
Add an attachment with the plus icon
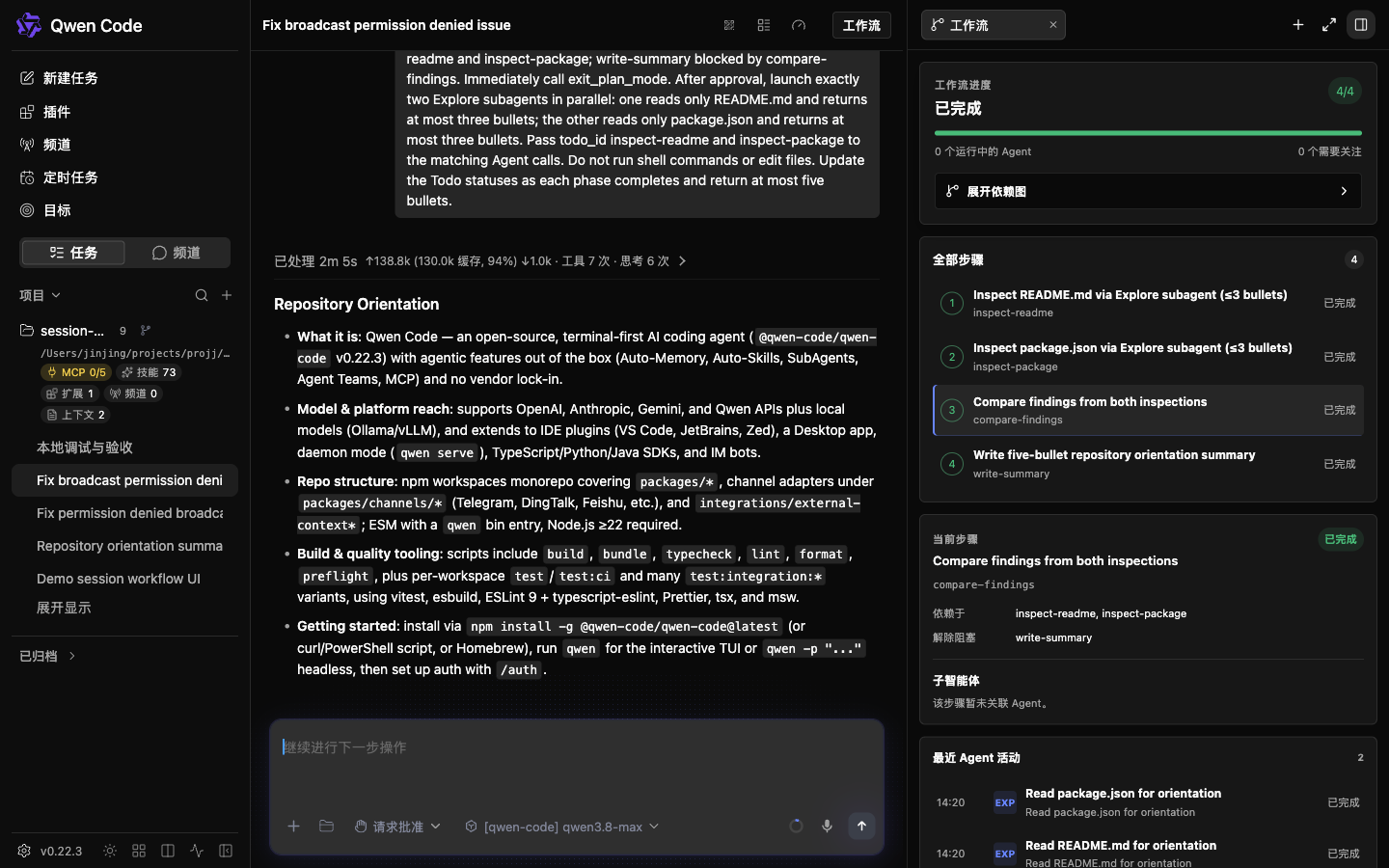coord(294,827)
